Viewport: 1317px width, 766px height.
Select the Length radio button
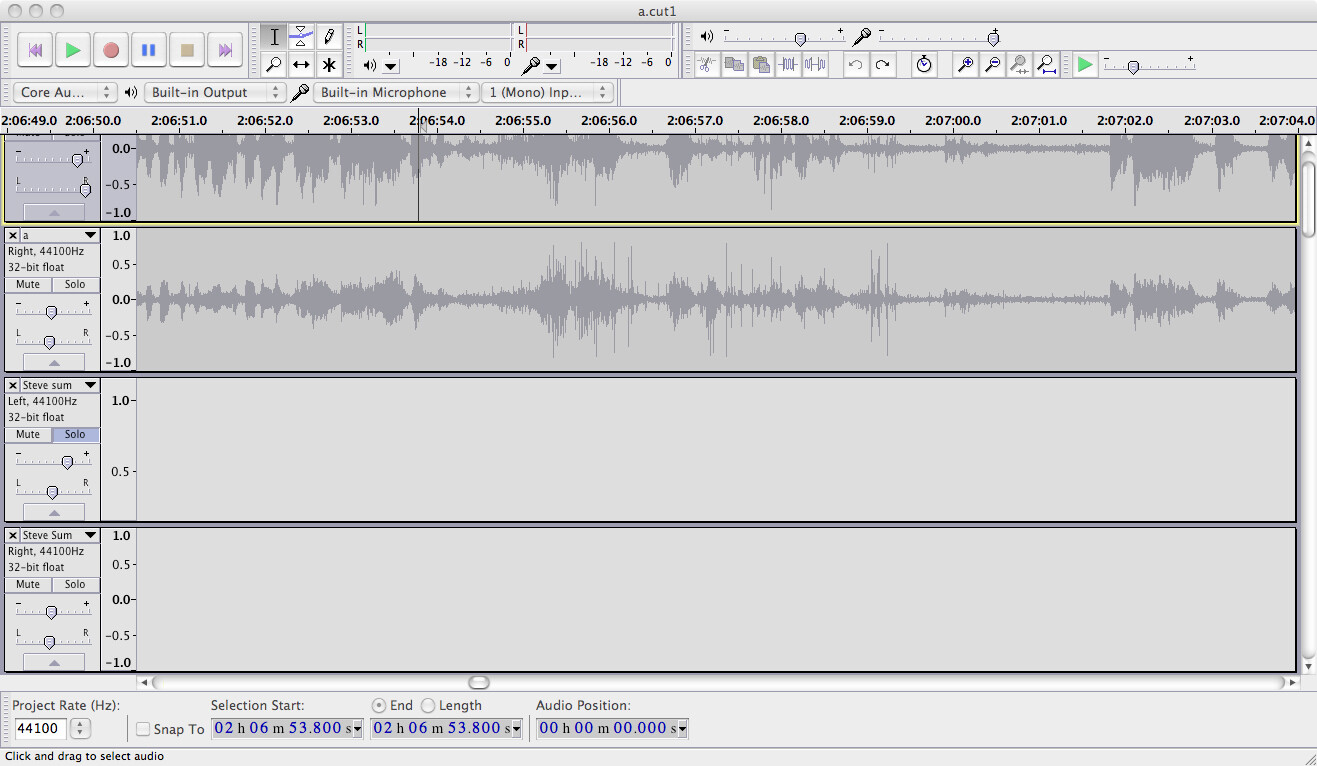[428, 706]
